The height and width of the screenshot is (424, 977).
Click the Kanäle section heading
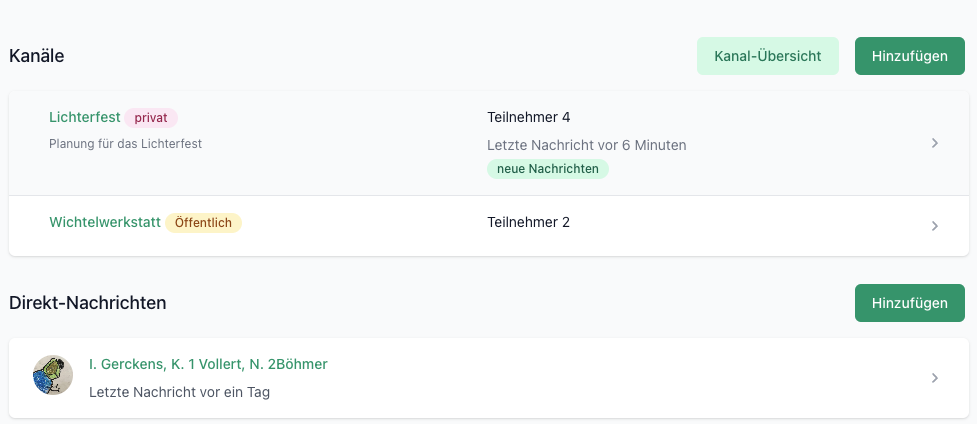click(x=37, y=56)
